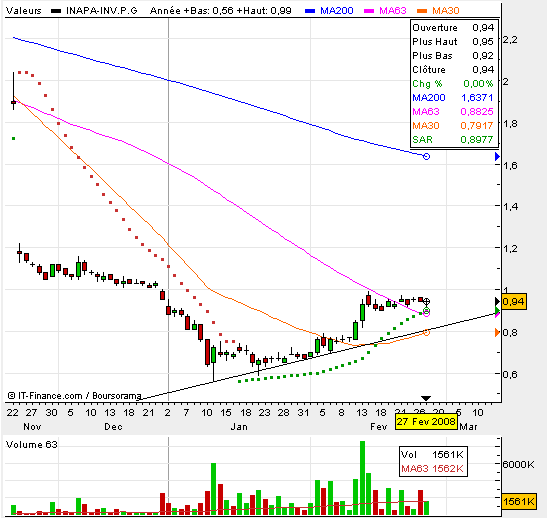Click the SAR 0,8977 value row
This screenshot has width=547, height=518.
pyautogui.click(x=453, y=140)
